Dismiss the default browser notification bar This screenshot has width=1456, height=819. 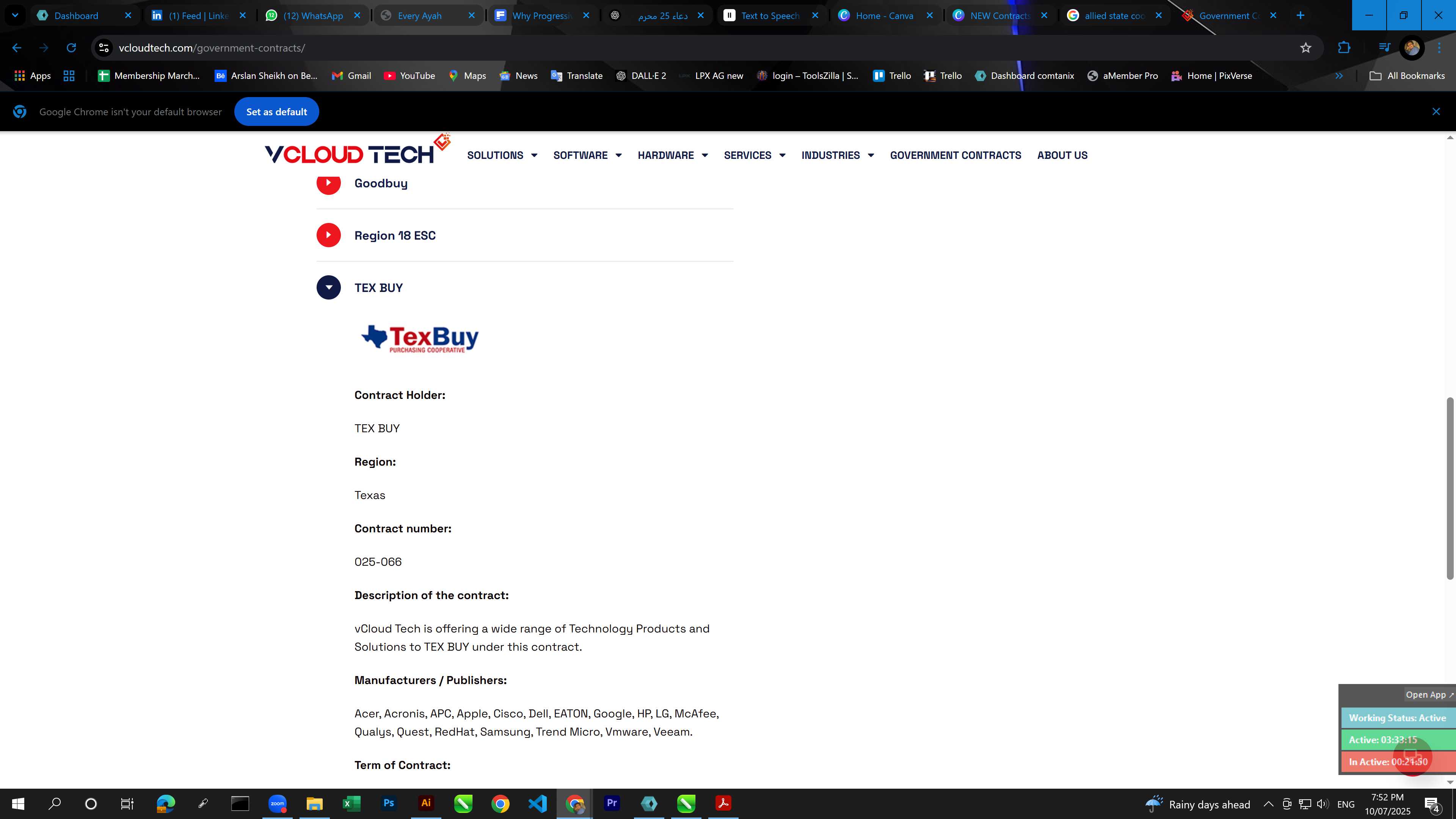1436,112
